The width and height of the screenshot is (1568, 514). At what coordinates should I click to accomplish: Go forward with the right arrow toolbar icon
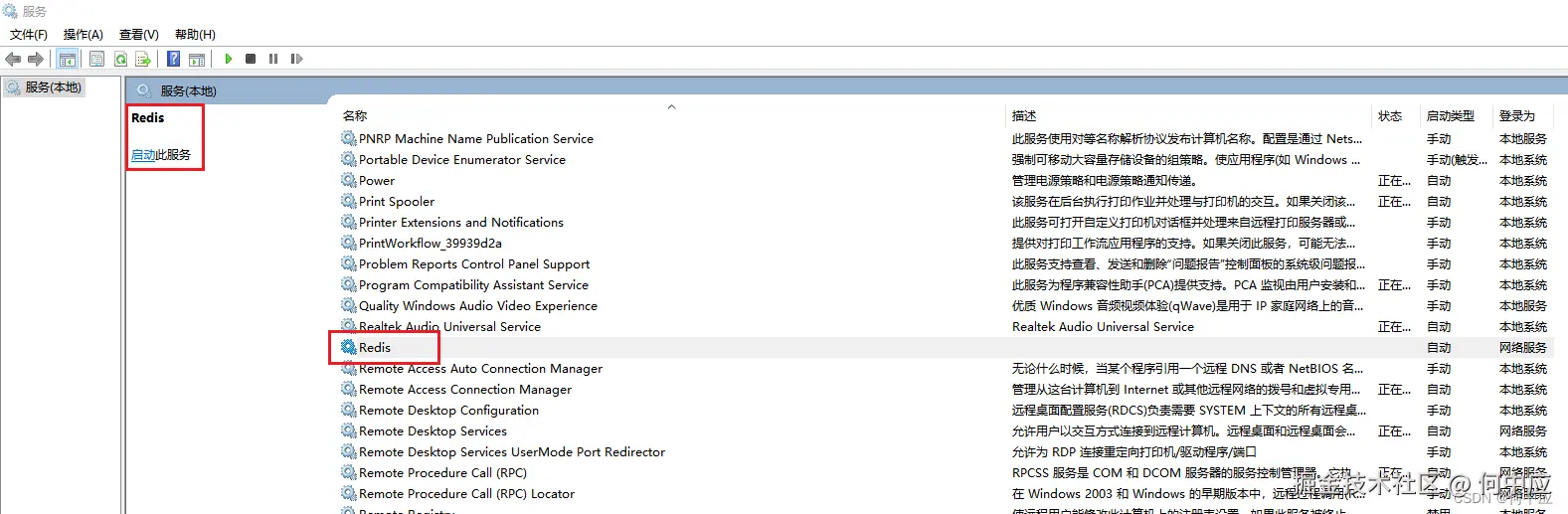[x=37, y=59]
